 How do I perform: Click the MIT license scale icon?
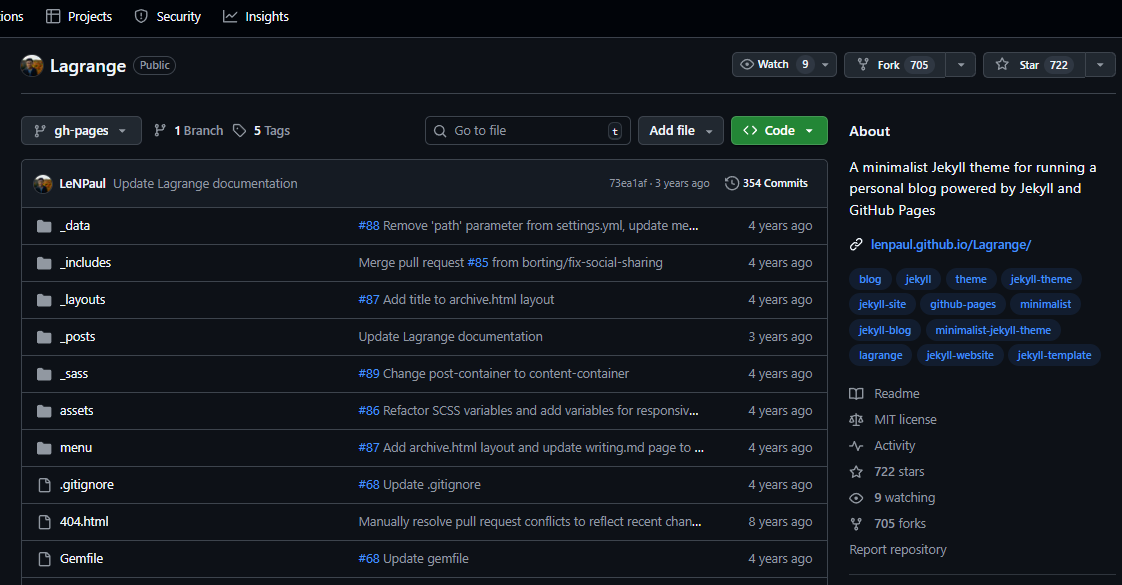[856, 420]
